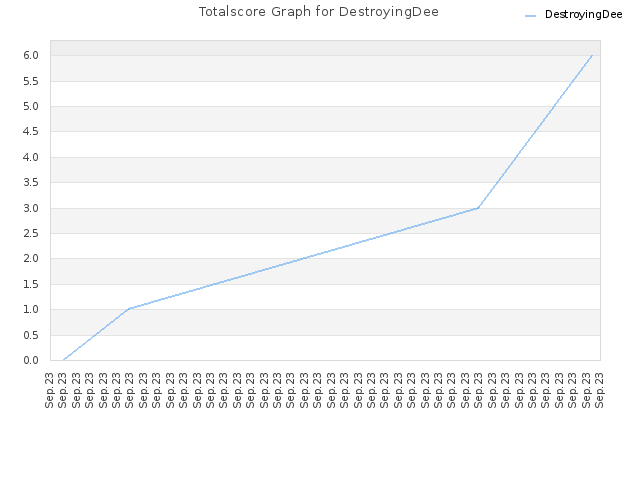Image resolution: width=640 pixels, height=480 pixels.
Task: Click the 0.0 y-axis label
Action: (x=31, y=360)
